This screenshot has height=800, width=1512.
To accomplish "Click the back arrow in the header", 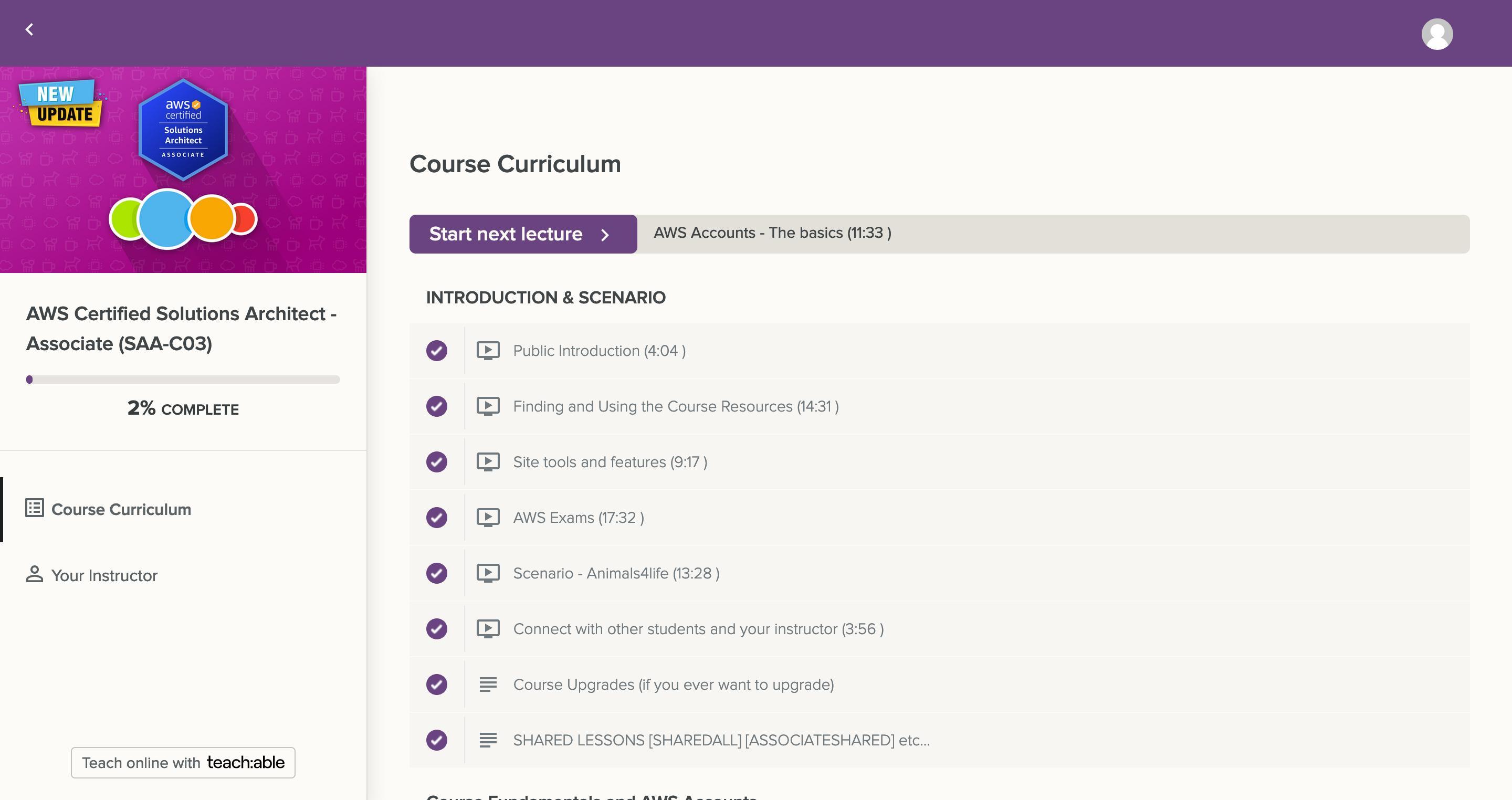I will (29, 29).
